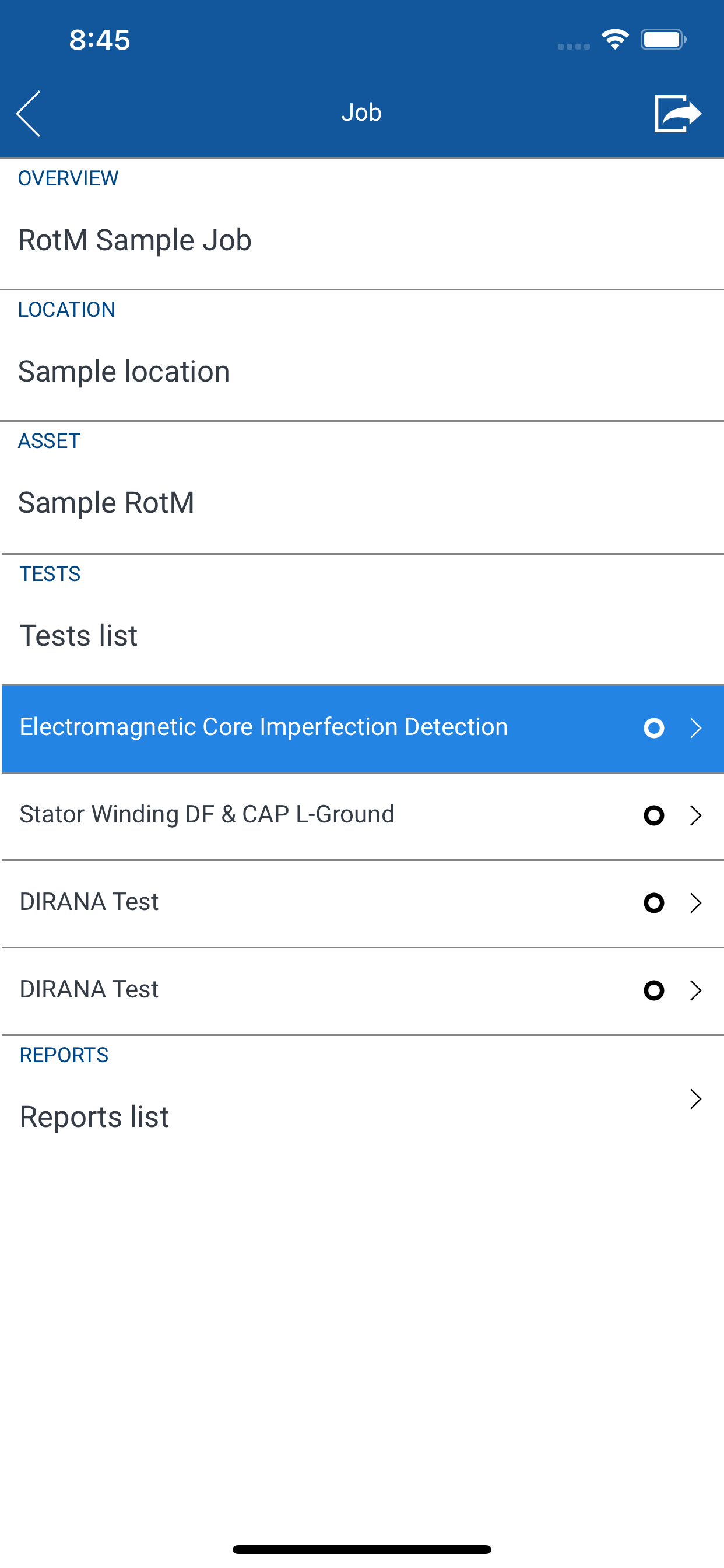The width and height of the screenshot is (724, 1568).
Task: Tap status circle on Stator Winding test
Action: tap(654, 815)
